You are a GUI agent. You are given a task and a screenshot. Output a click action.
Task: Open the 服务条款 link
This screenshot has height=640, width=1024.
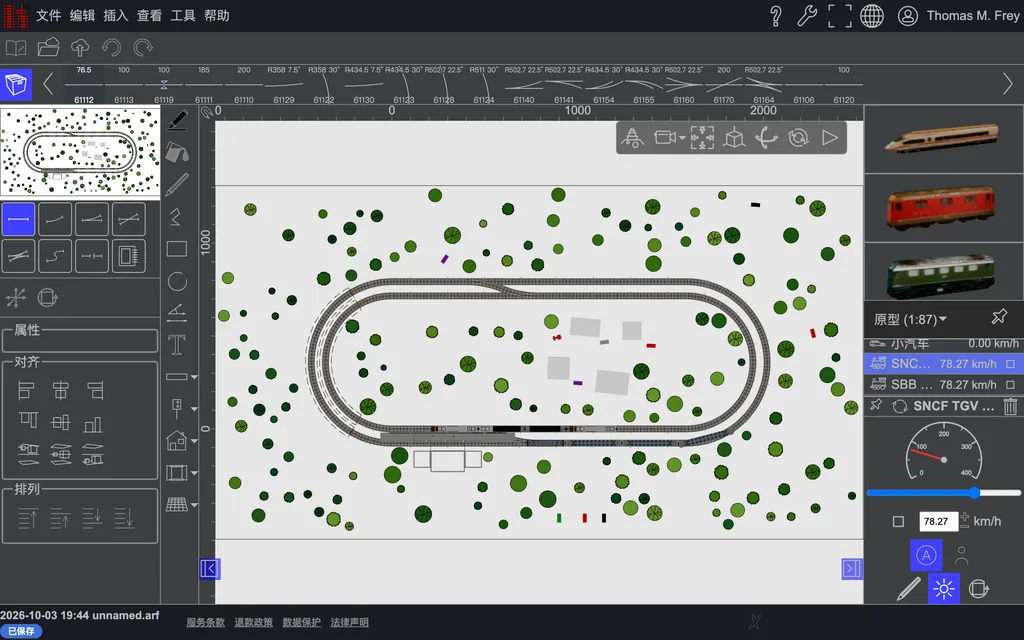(x=206, y=622)
